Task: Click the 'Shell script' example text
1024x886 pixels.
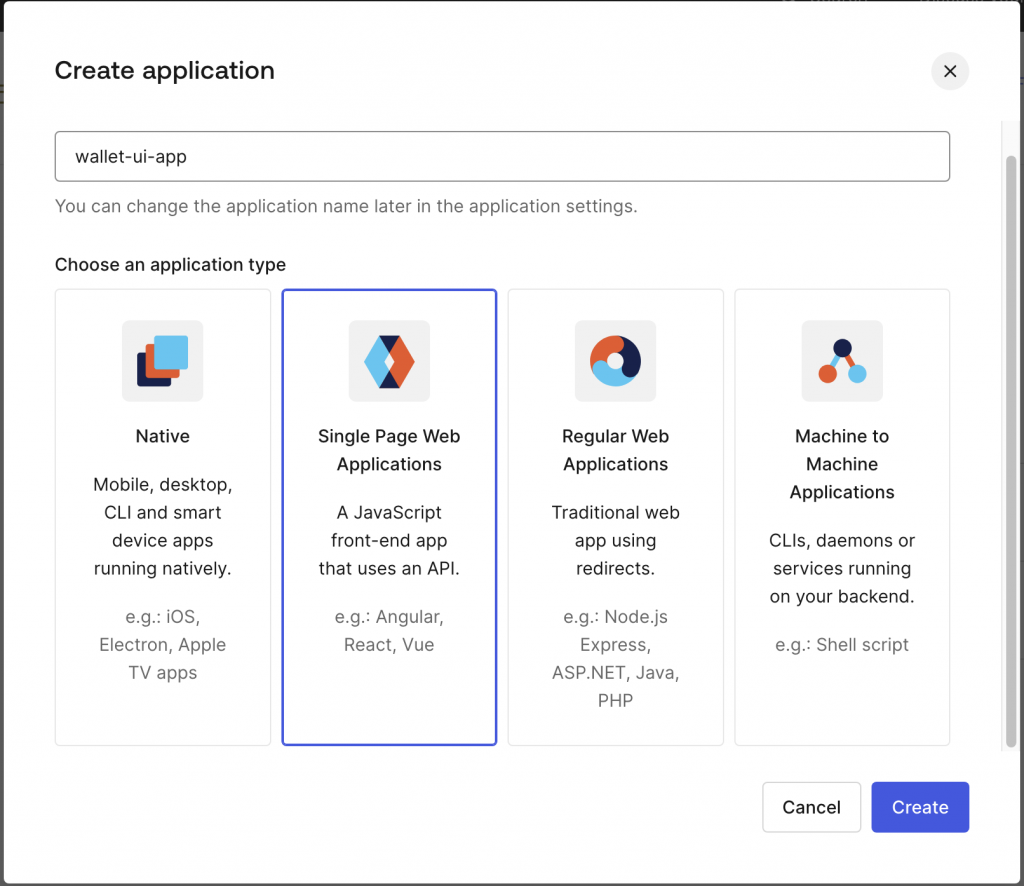Action: tap(842, 645)
